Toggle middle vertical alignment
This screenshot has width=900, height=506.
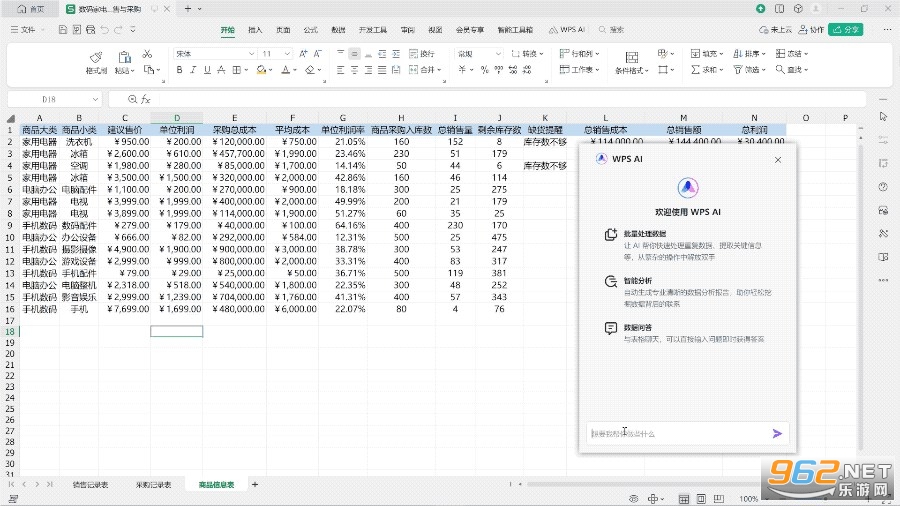(x=354, y=53)
